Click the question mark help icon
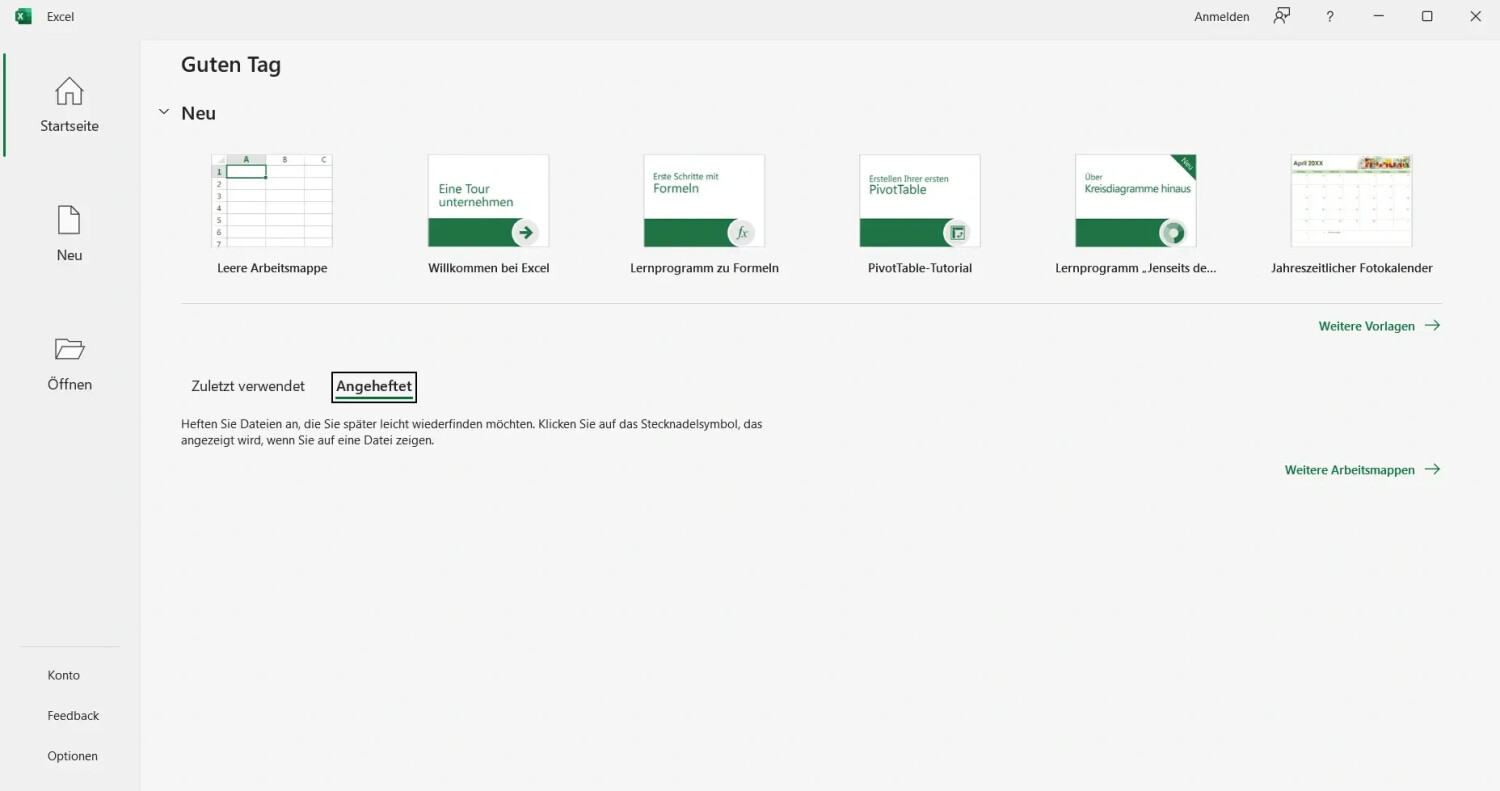The height and width of the screenshot is (791, 1500). point(1329,16)
